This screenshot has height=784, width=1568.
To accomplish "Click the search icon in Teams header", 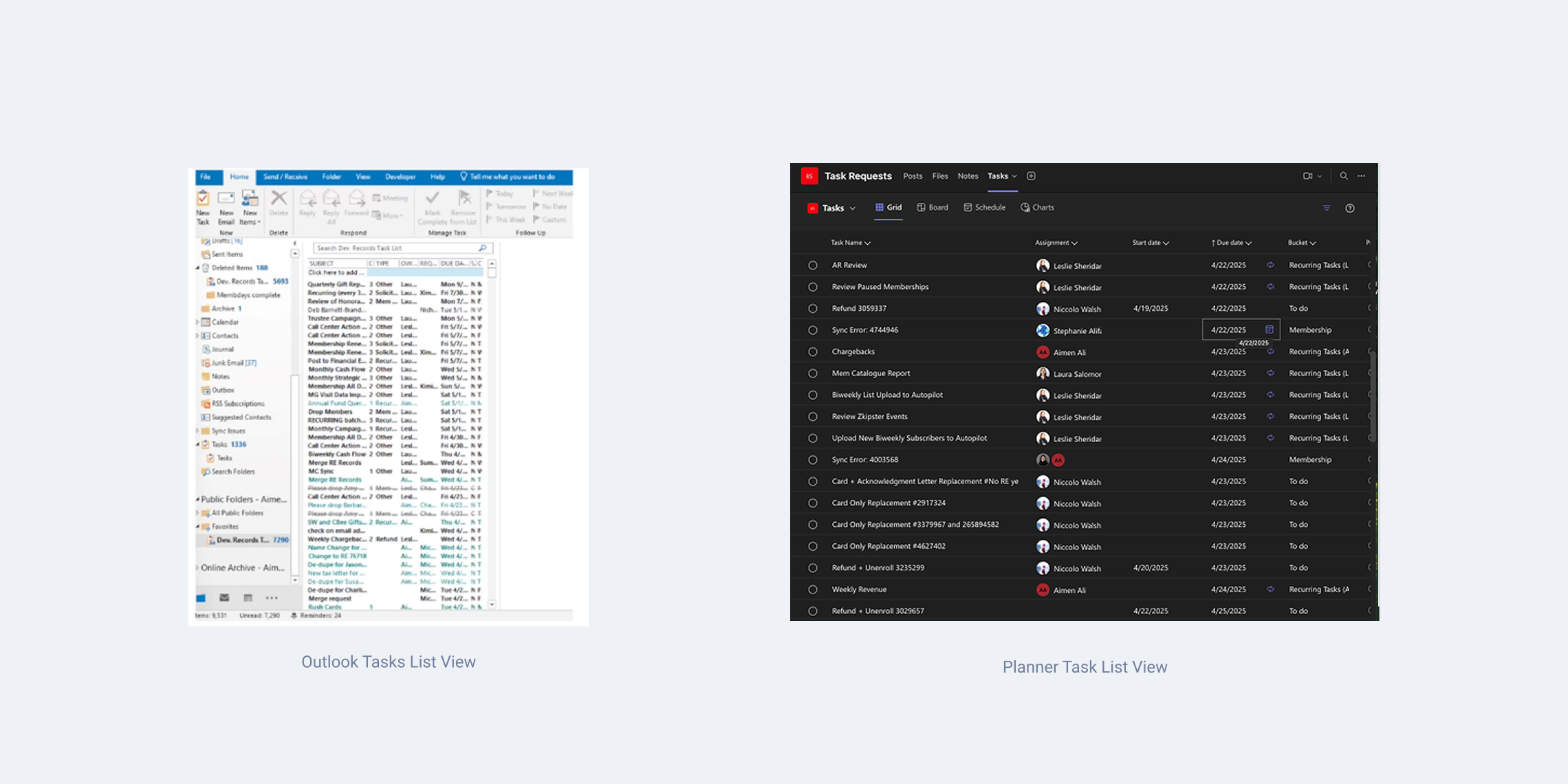I will (x=1343, y=176).
